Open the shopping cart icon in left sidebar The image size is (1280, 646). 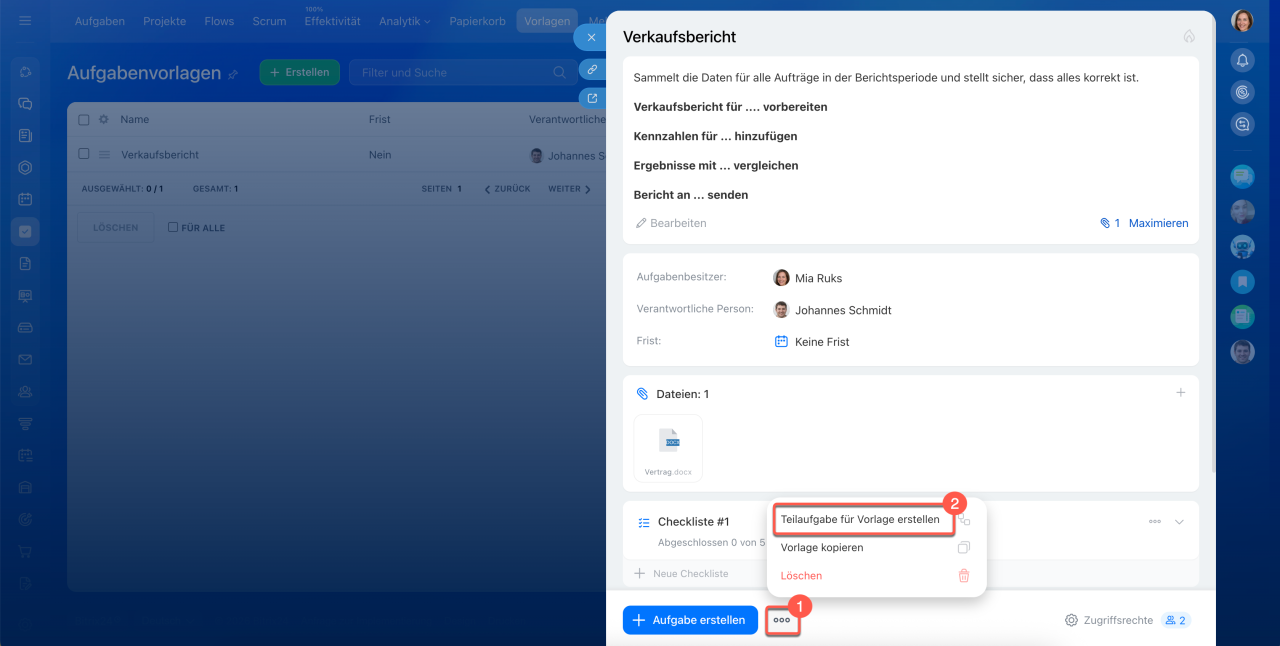(25, 551)
